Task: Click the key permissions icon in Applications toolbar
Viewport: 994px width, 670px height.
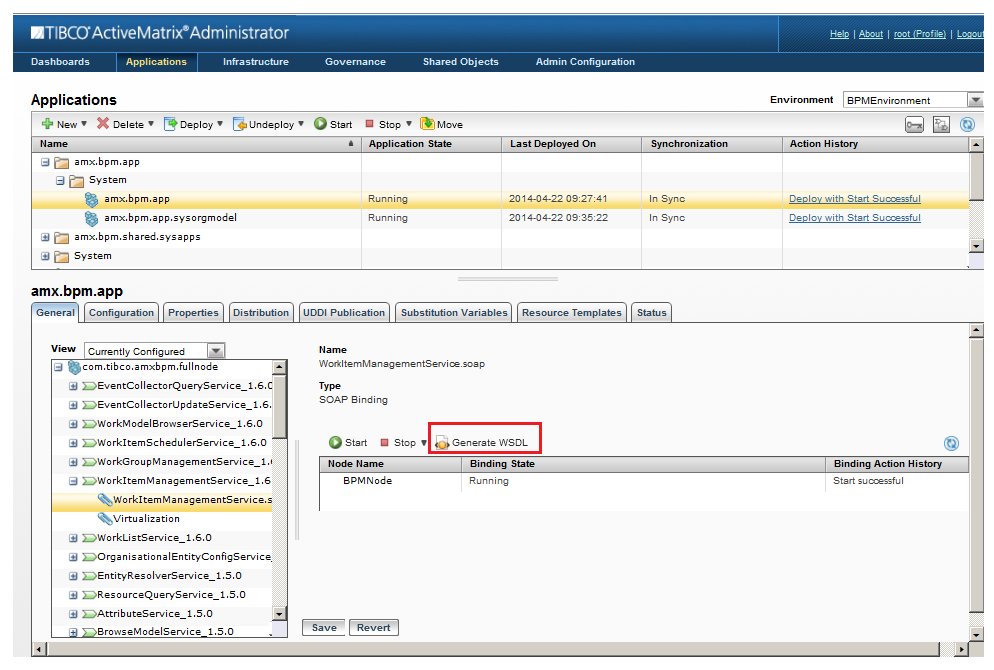Action: [x=914, y=125]
